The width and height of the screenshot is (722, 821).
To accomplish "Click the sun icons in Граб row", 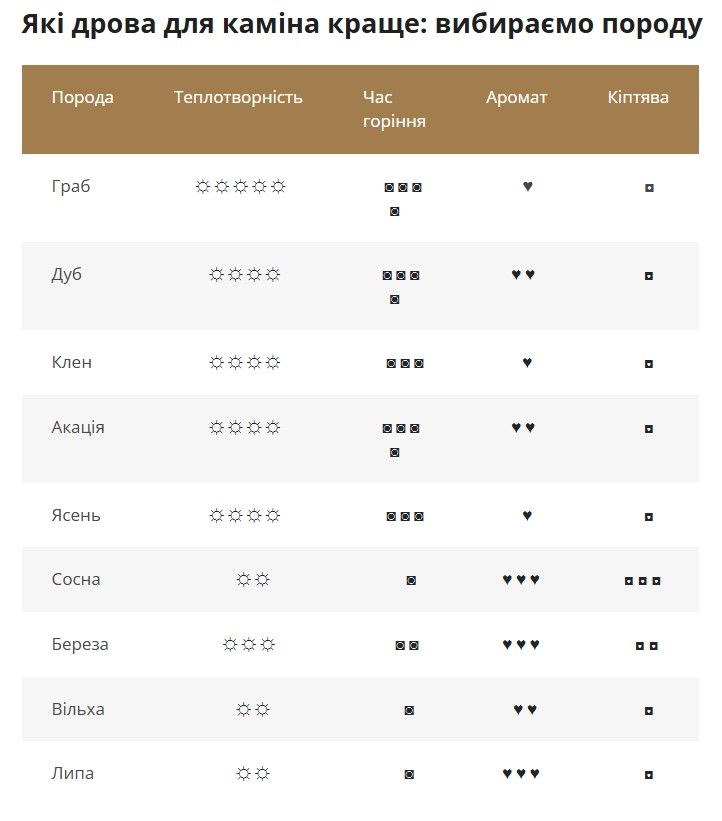I will (240, 187).
